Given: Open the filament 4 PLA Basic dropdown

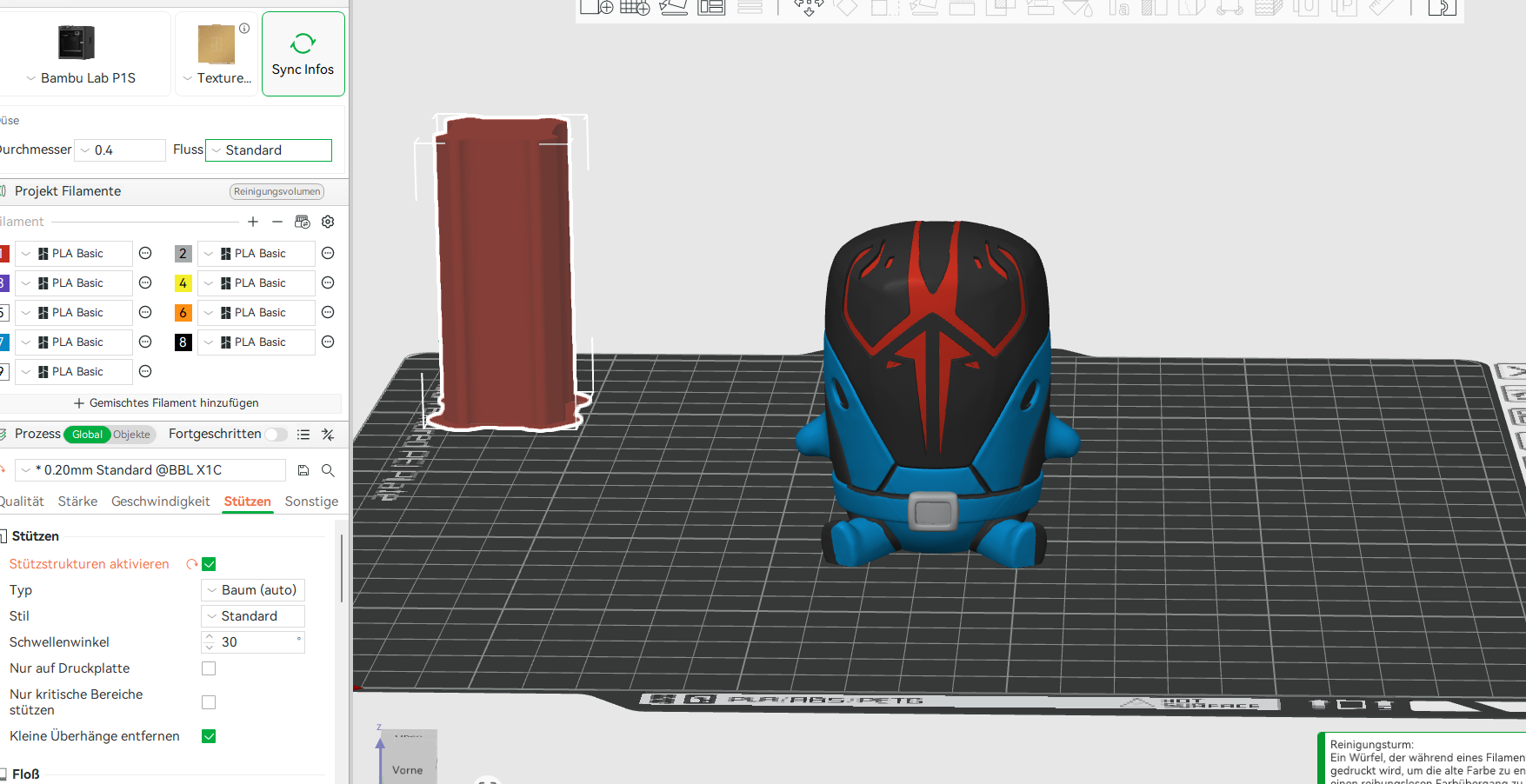Looking at the screenshot, I should 257,283.
